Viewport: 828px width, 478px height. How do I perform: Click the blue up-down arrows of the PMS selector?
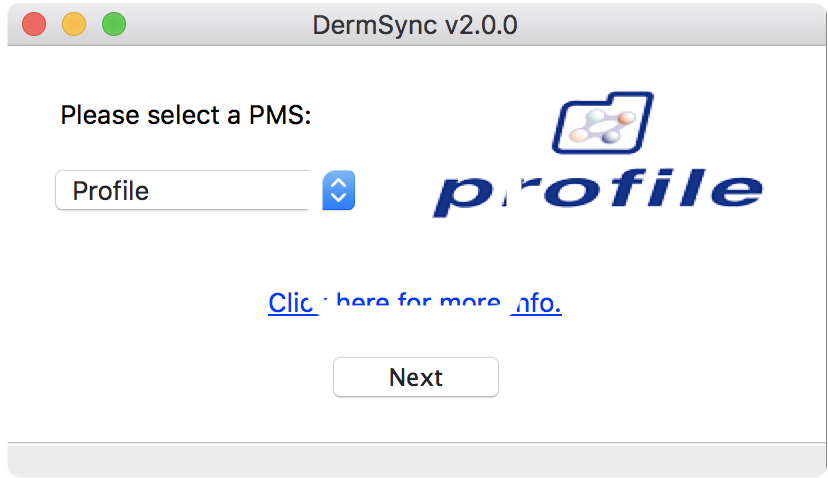coord(339,190)
